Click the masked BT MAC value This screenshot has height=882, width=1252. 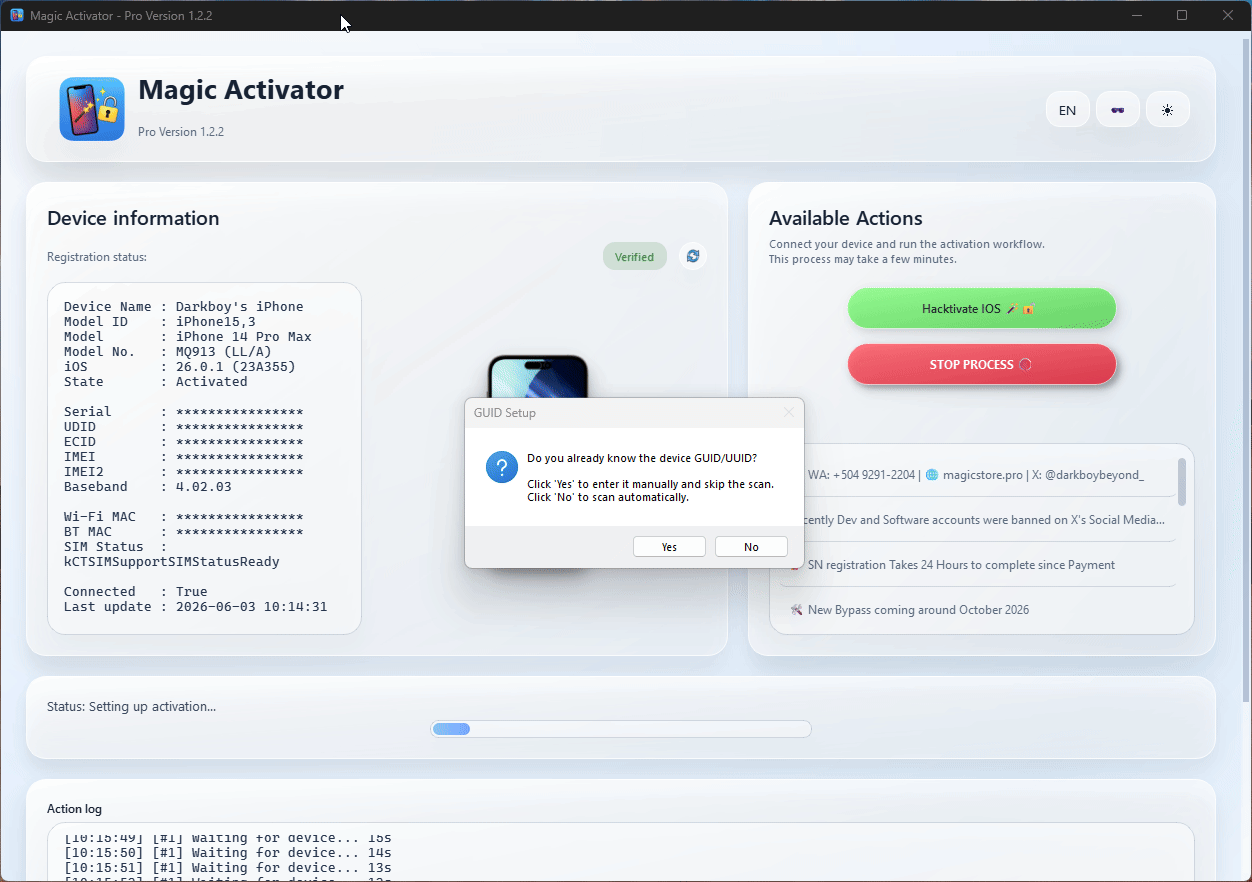(x=240, y=532)
